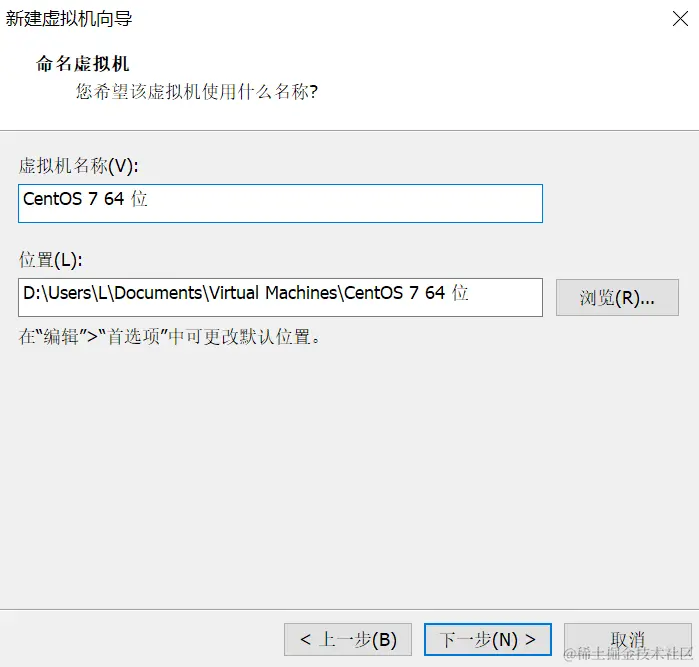Click the location path input field
The width and height of the screenshot is (699, 667).
[x=280, y=297]
